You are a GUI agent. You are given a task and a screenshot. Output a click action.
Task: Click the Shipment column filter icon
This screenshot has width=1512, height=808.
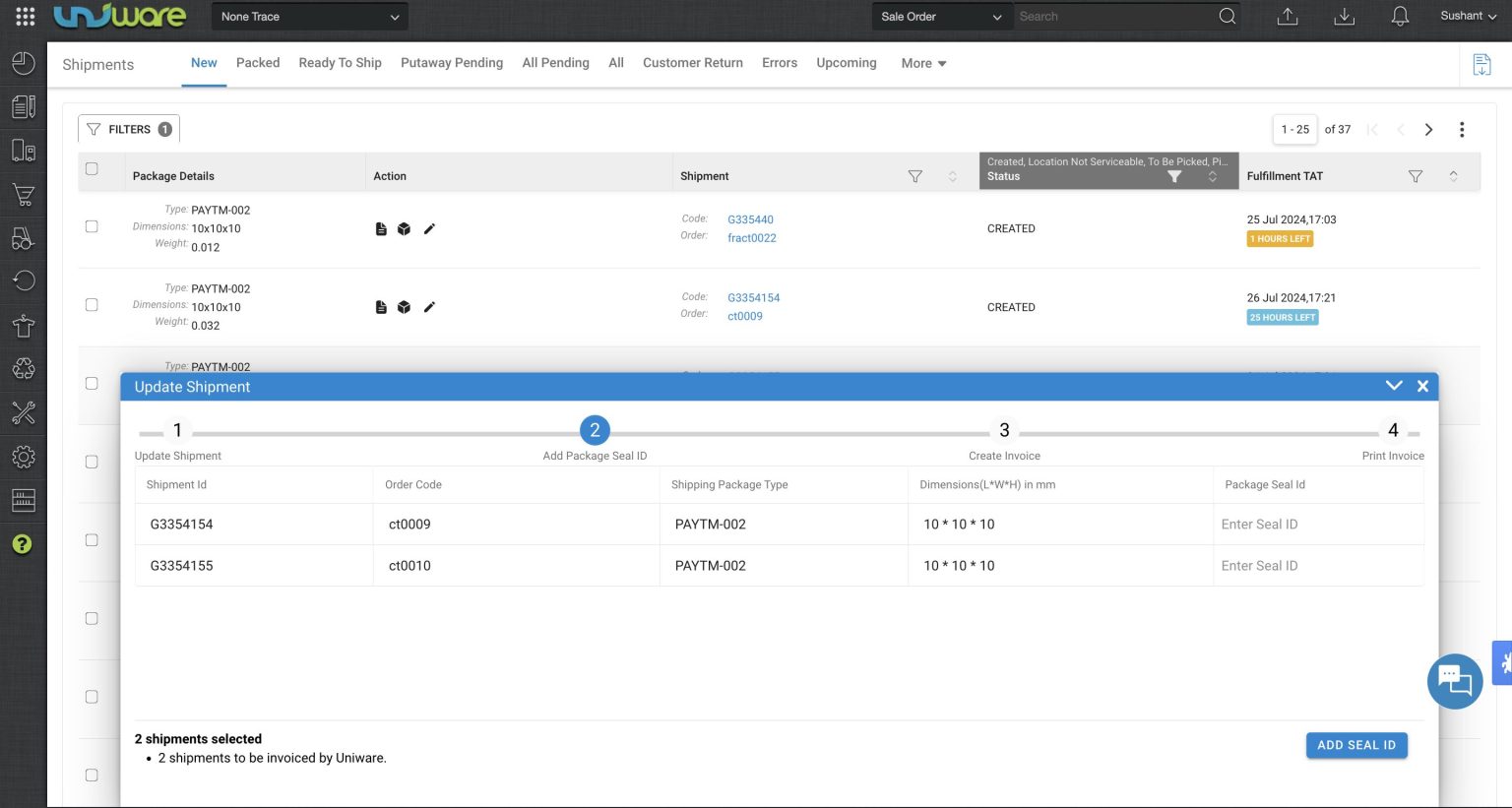pyautogui.click(x=914, y=176)
